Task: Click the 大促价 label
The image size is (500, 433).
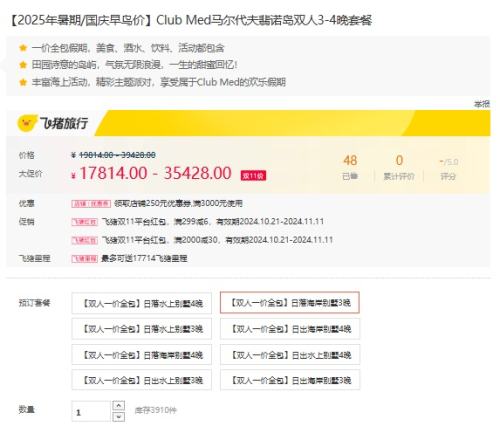Action: click(31, 174)
